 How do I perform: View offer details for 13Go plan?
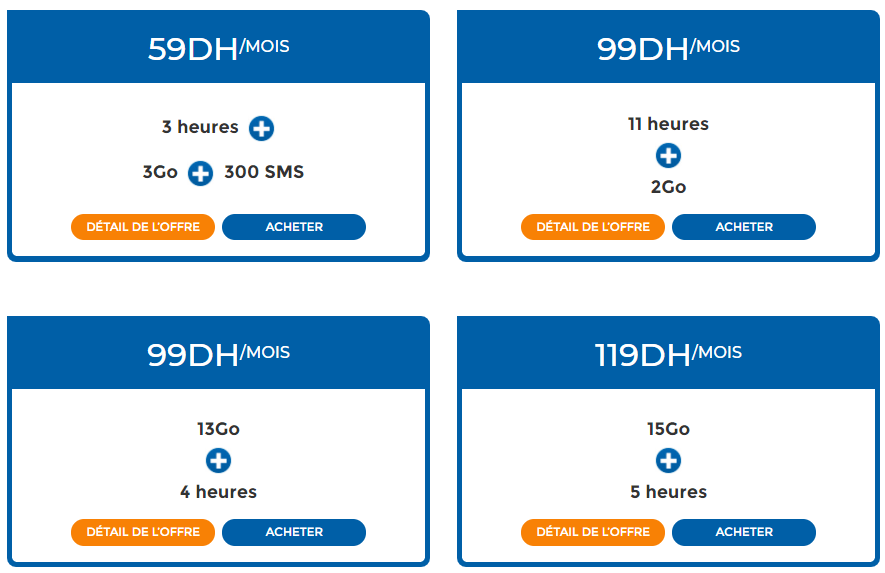pyautogui.click(x=143, y=532)
